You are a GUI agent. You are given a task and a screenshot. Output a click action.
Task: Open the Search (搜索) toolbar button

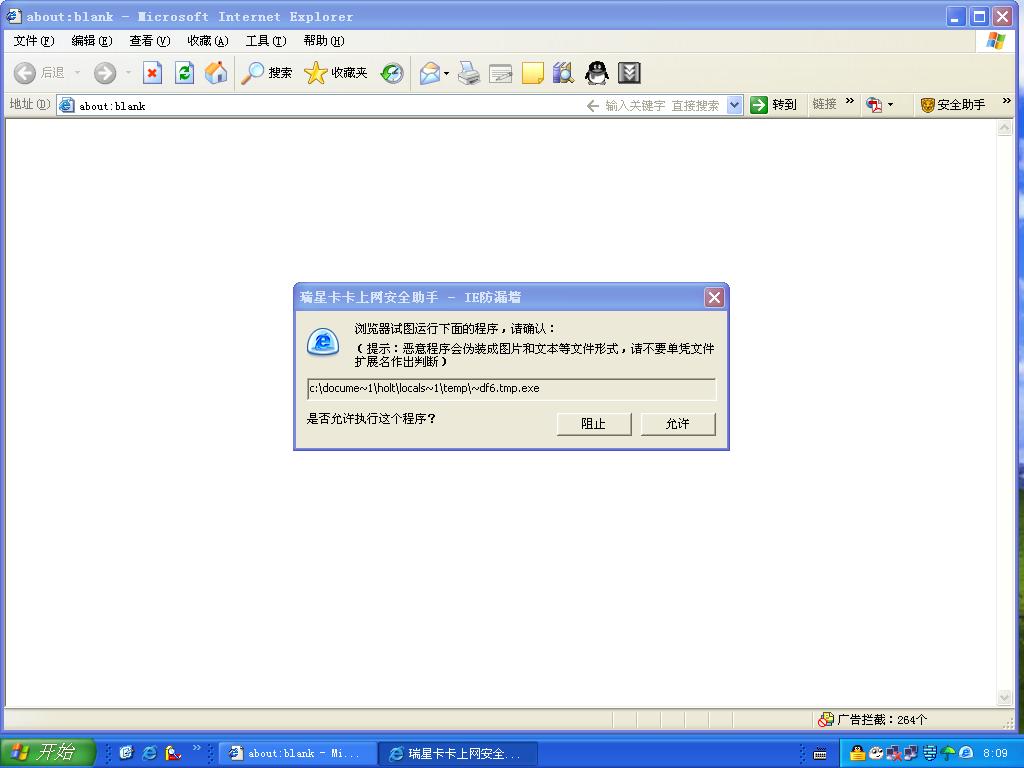[266, 72]
